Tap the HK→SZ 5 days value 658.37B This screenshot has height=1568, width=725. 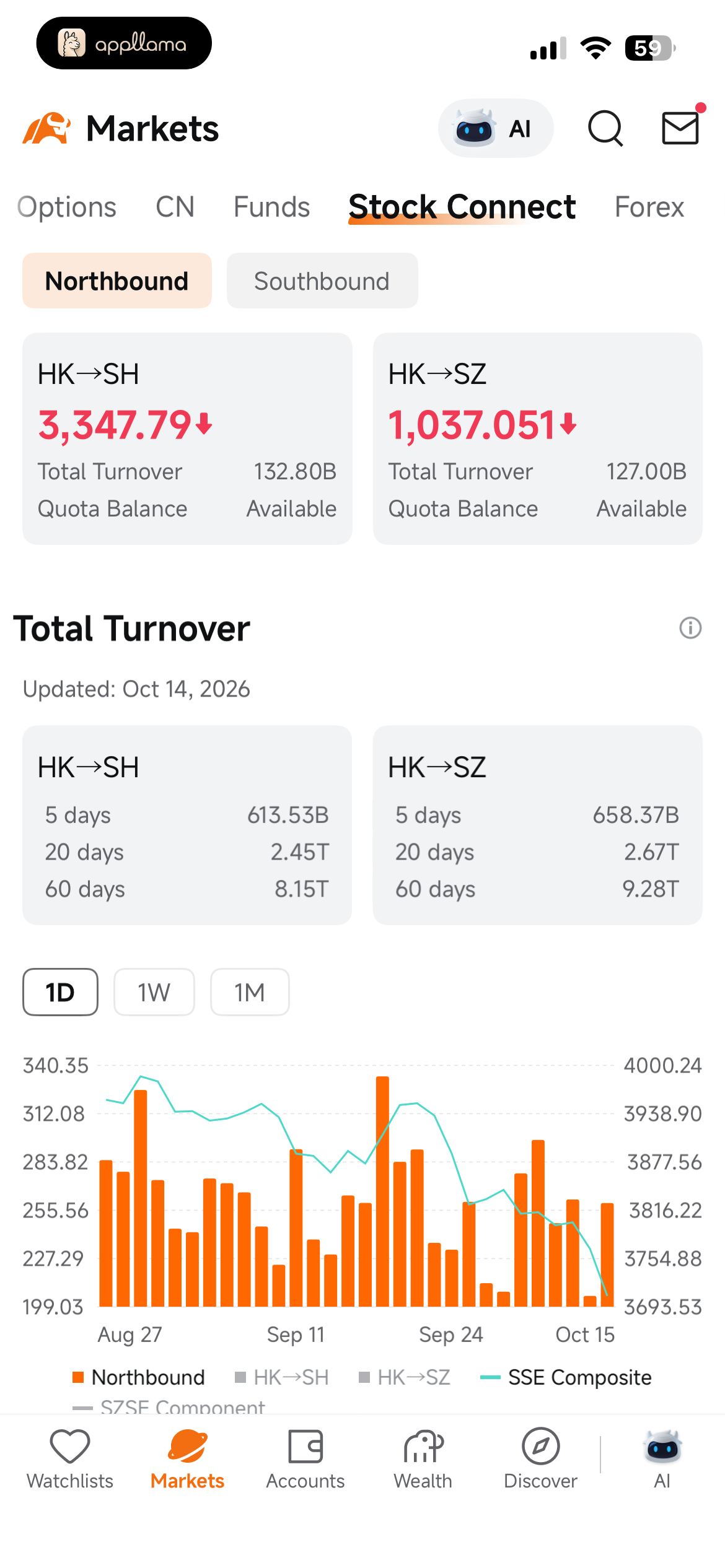coord(636,815)
